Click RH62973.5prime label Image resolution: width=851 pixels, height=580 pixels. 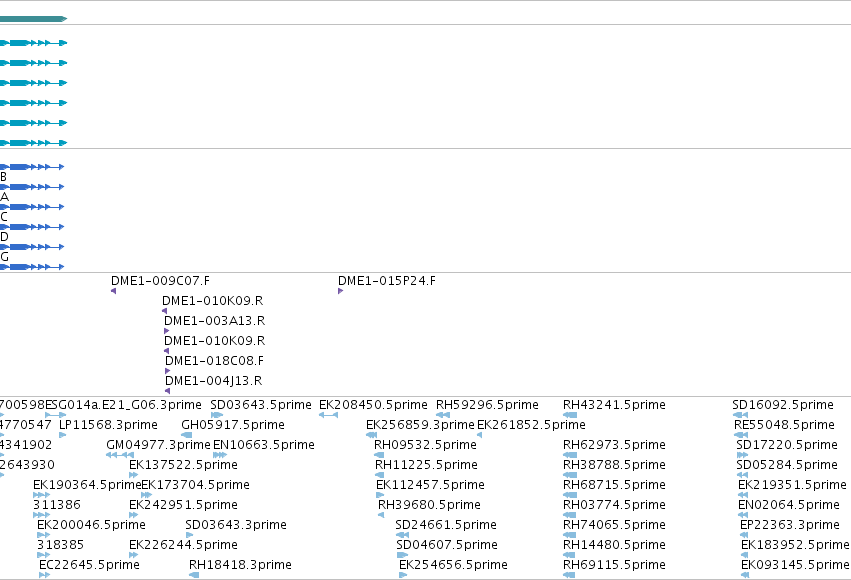(x=614, y=445)
